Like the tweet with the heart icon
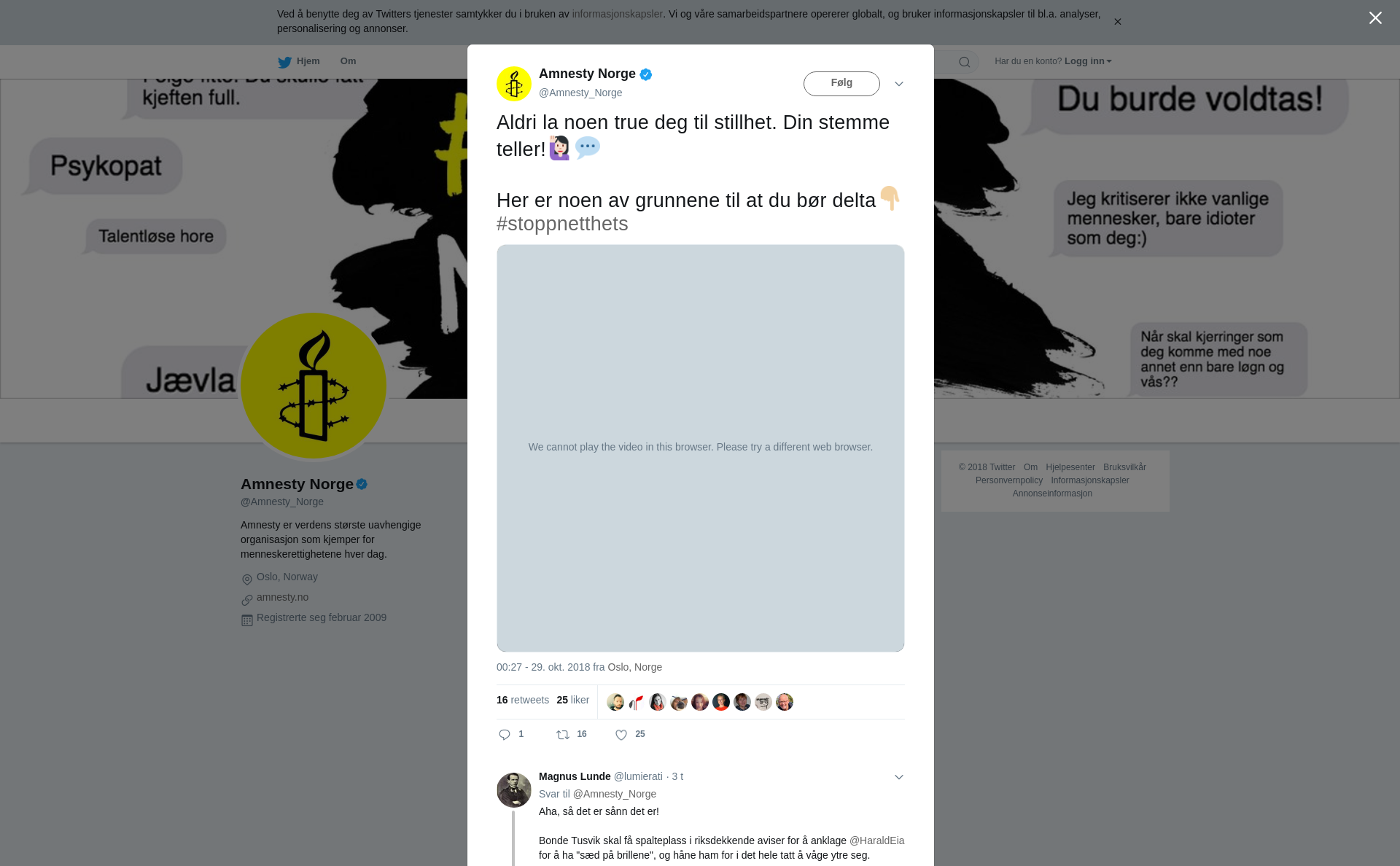Screen dimensions: 1400x866 coord(621,735)
